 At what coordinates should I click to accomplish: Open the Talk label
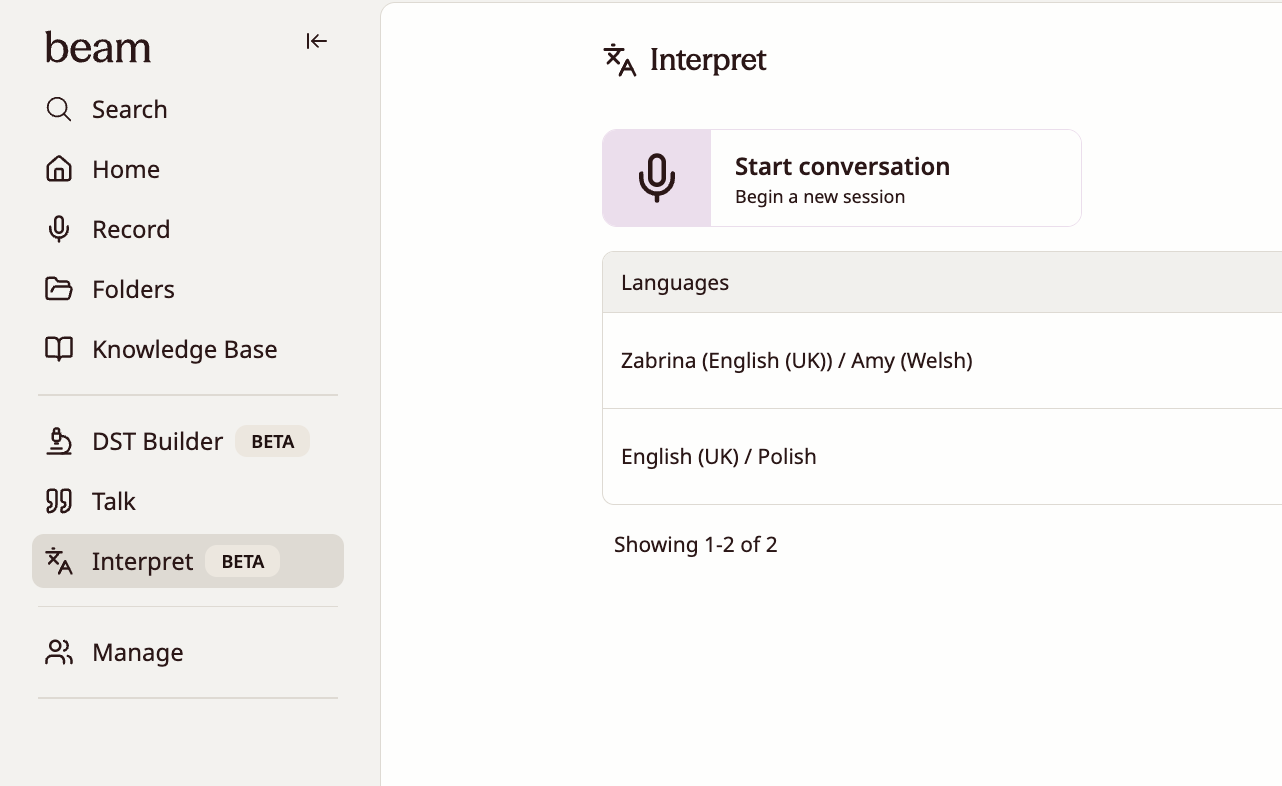(x=114, y=501)
